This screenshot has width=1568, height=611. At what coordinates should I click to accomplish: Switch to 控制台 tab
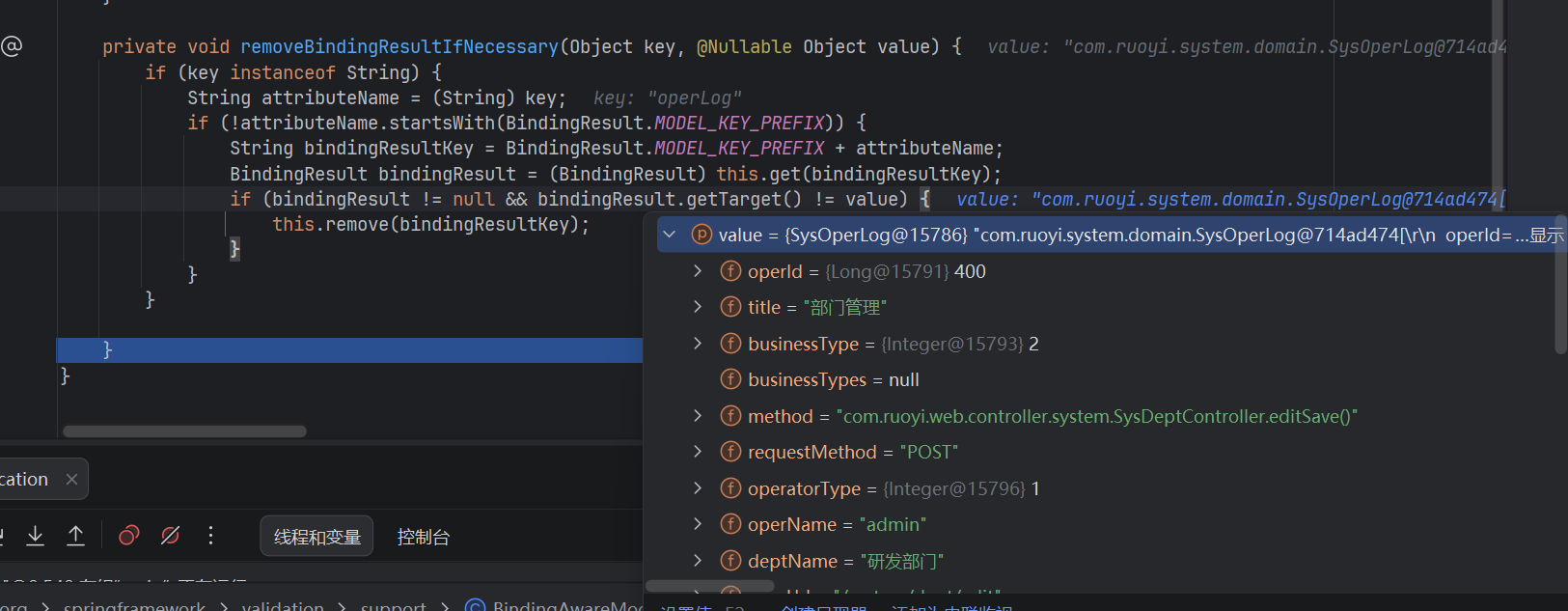424,537
